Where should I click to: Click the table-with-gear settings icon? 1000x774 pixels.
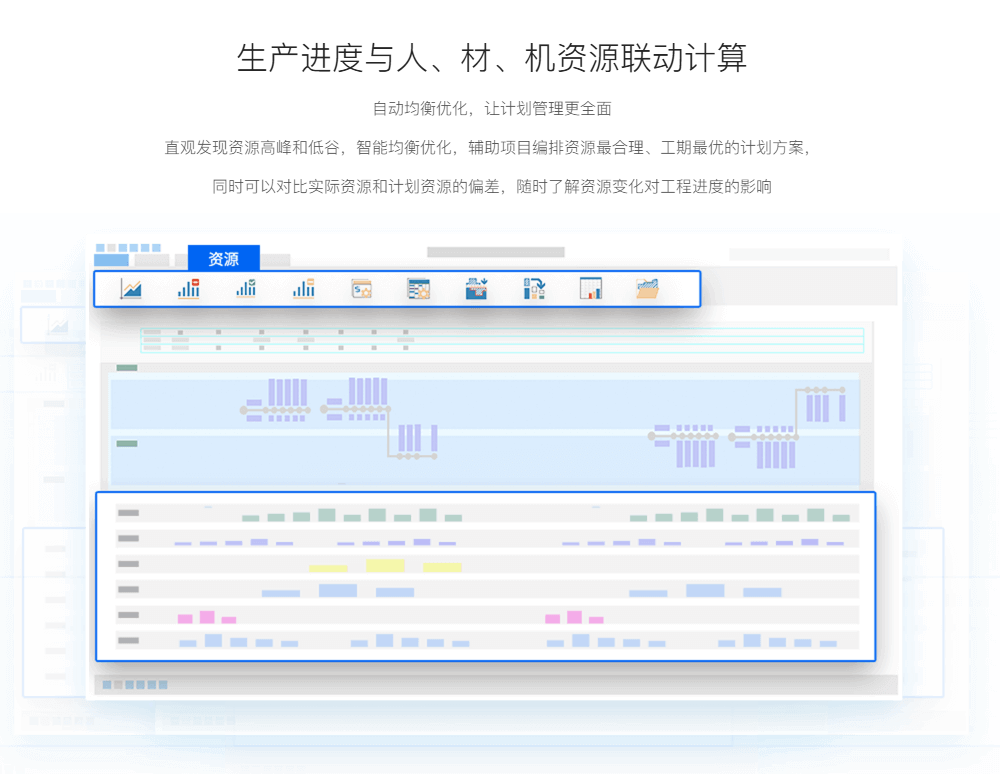[418, 289]
